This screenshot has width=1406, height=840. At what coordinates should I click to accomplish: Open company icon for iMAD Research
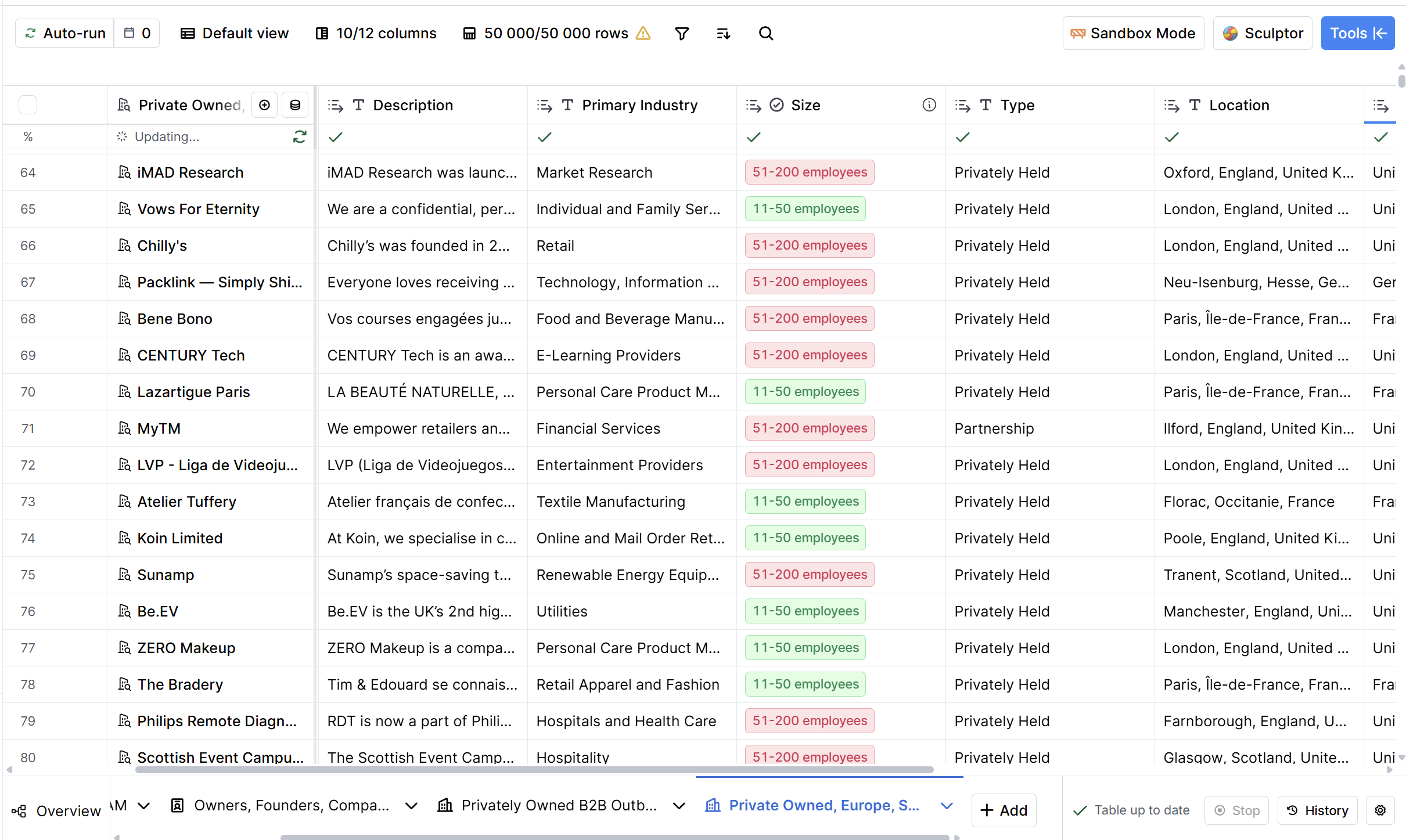click(x=124, y=172)
